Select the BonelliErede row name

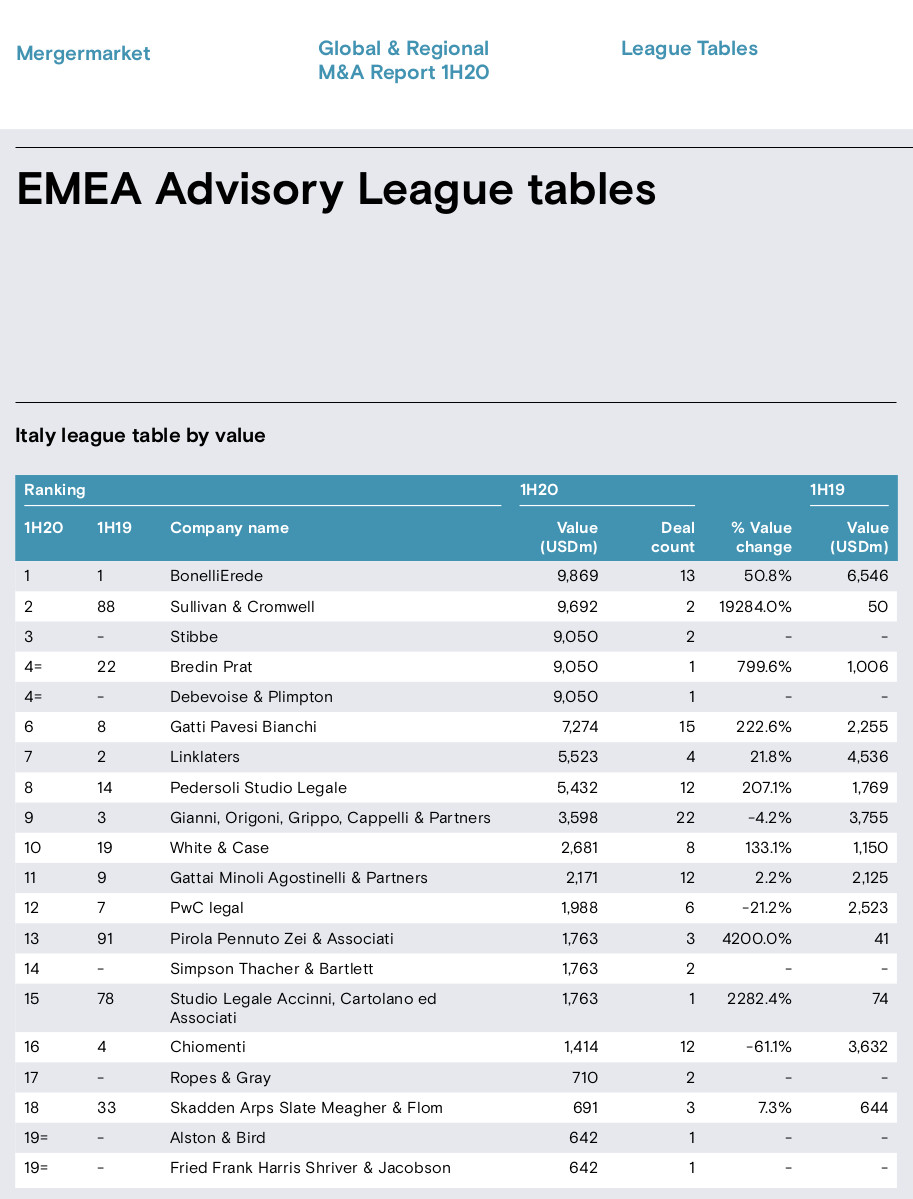(216, 576)
